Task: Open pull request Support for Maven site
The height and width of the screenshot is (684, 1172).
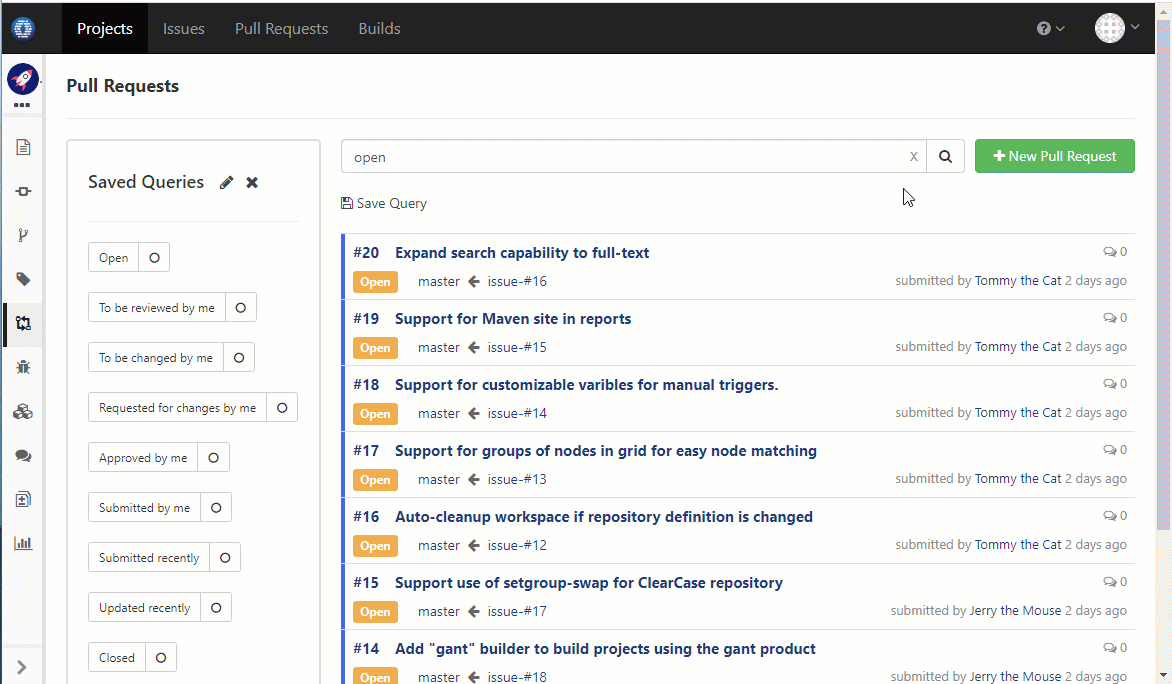Action: click(x=513, y=318)
